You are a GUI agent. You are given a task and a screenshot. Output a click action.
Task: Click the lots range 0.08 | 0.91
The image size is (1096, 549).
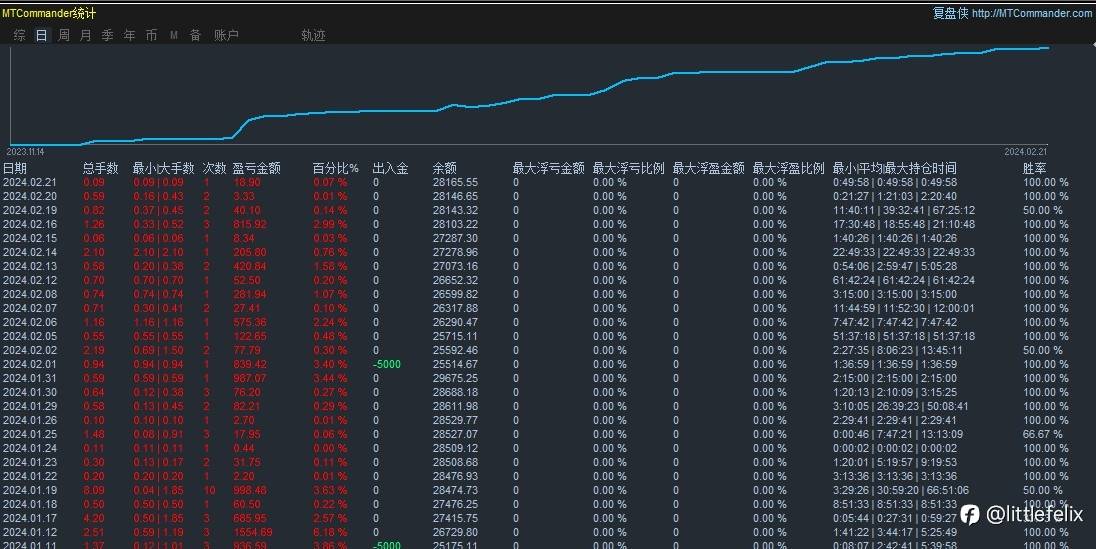[159, 434]
